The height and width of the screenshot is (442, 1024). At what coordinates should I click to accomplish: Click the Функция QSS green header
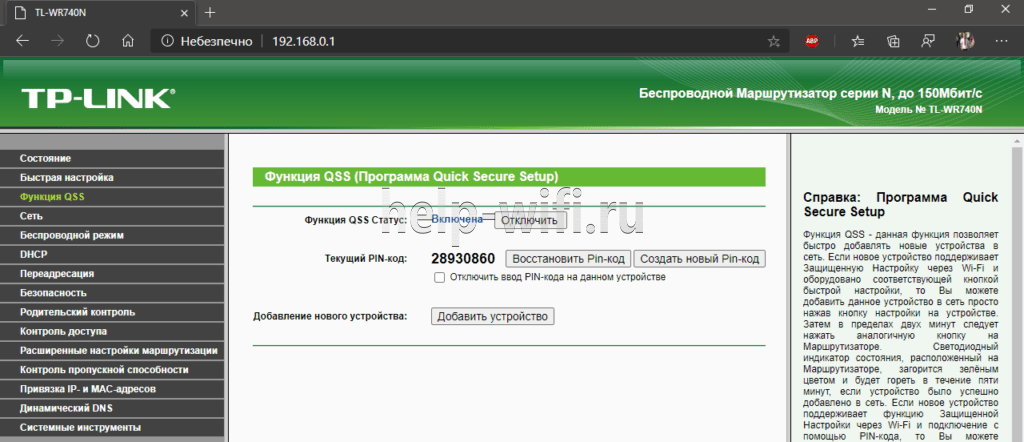509,177
